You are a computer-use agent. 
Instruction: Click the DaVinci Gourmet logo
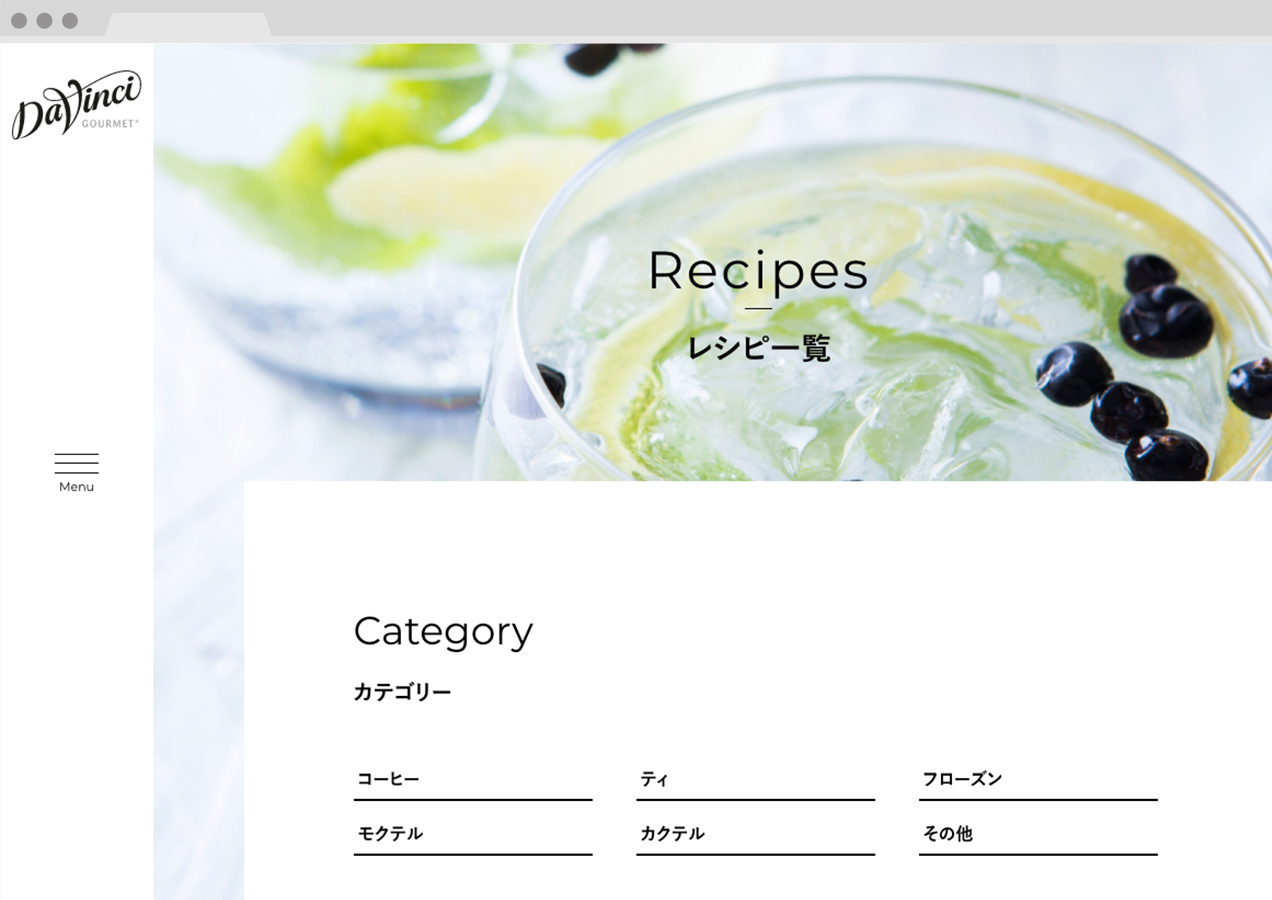pyautogui.click(x=76, y=104)
